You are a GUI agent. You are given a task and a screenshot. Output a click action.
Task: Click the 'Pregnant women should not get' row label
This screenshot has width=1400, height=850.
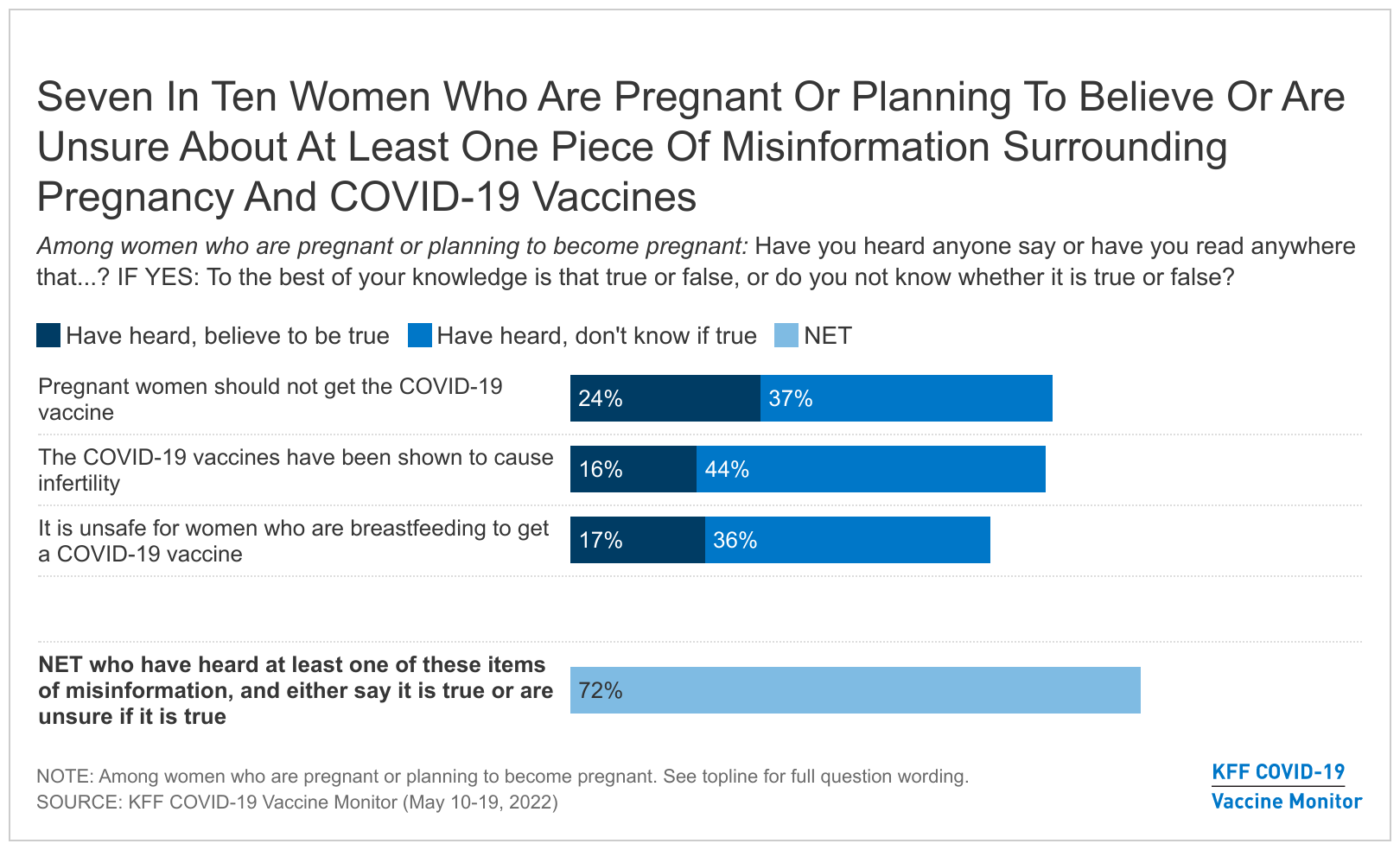[x=270, y=399]
